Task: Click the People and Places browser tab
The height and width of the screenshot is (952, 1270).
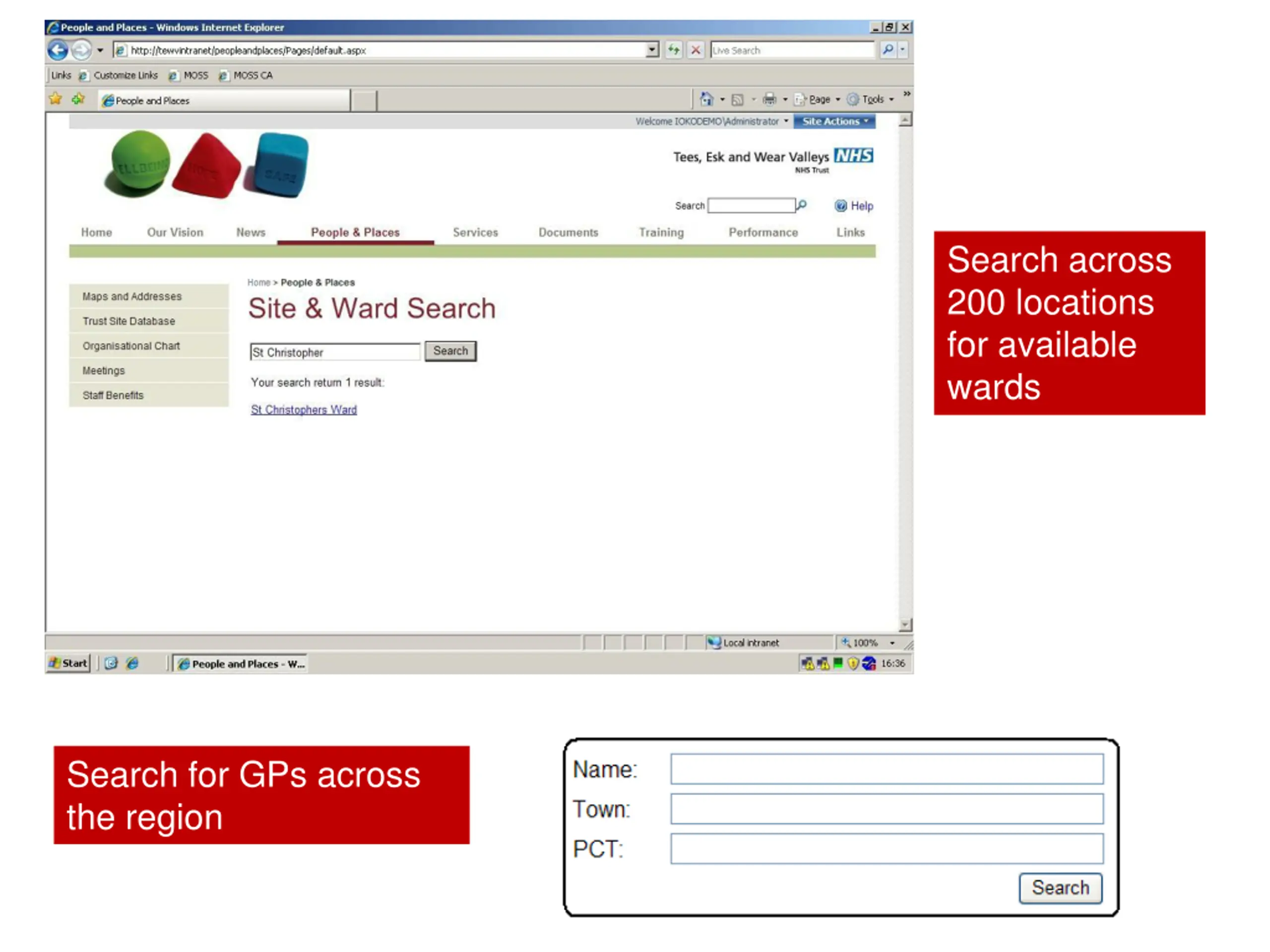Action: pos(224,101)
